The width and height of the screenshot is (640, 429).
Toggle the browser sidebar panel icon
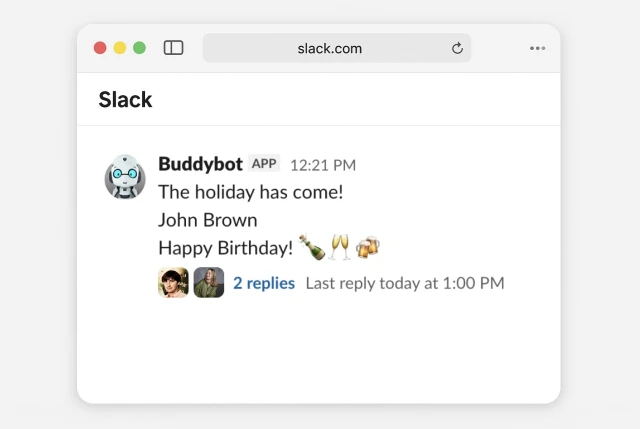(x=173, y=48)
